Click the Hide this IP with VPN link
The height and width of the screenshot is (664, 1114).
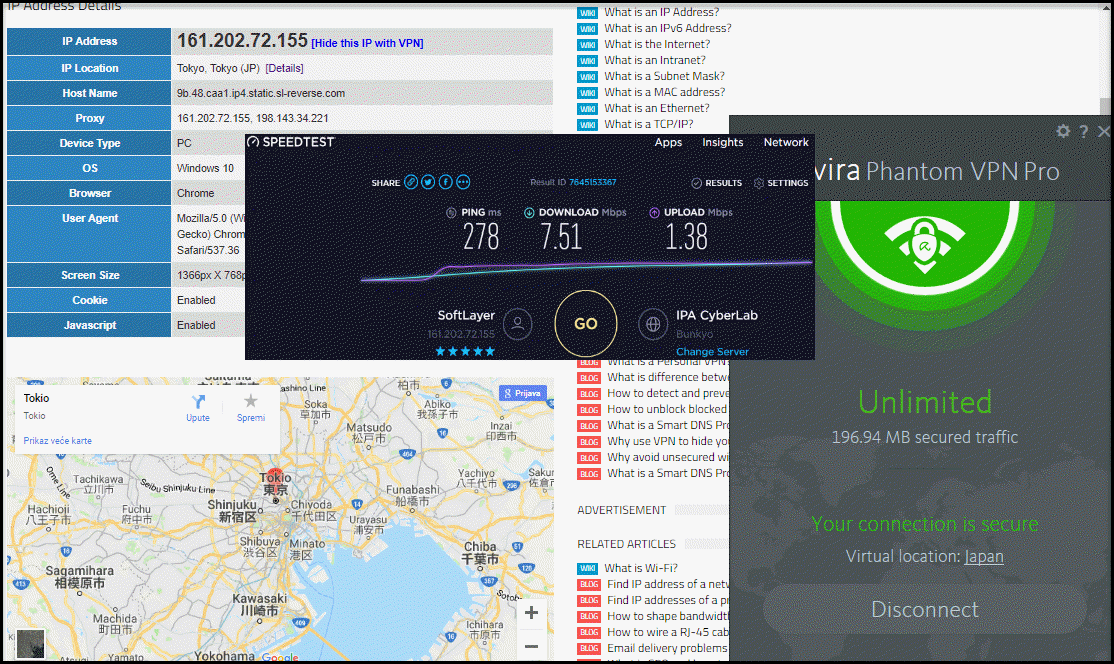pos(367,43)
